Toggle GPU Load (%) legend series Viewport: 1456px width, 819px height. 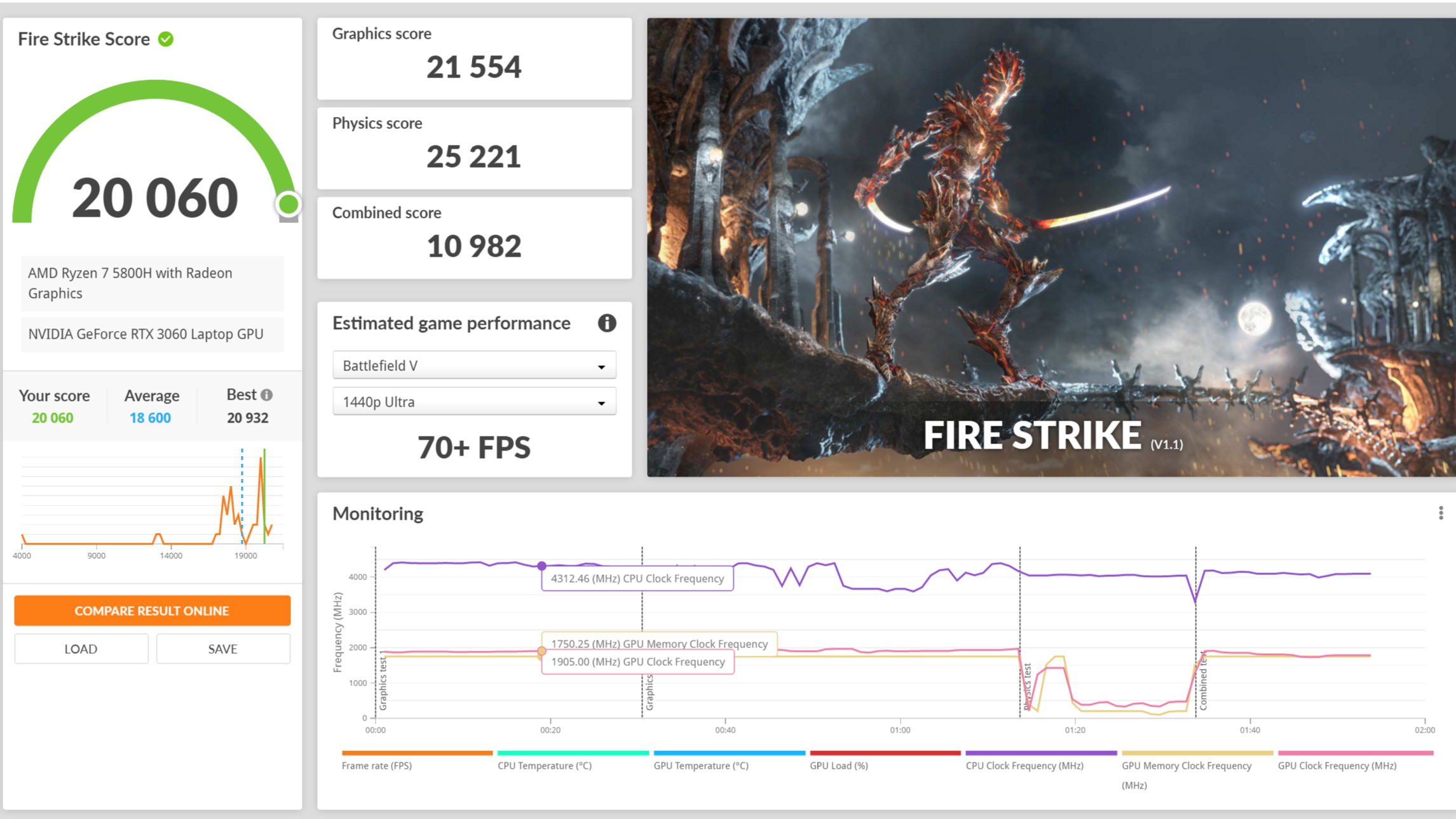(x=838, y=765)
